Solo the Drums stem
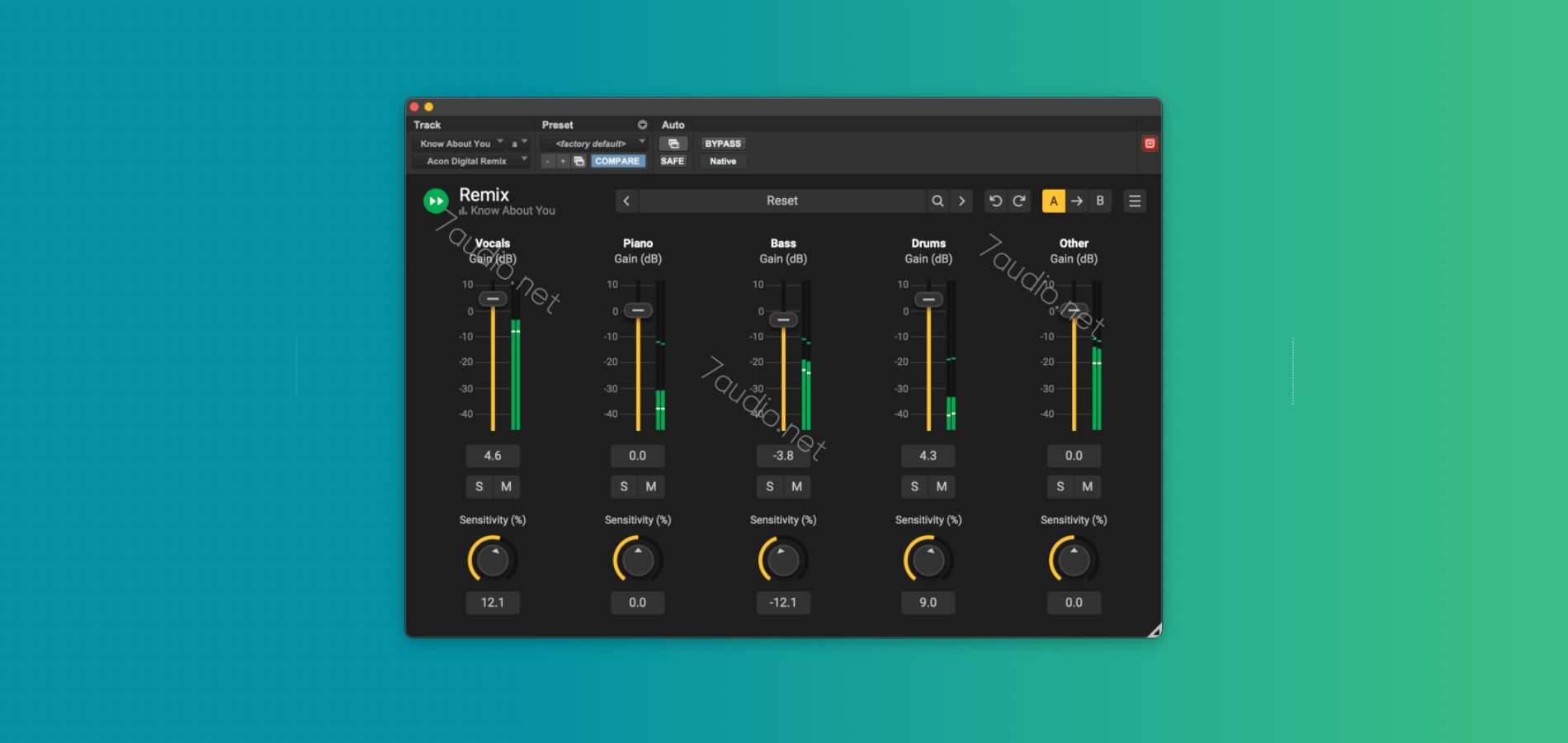Image resolution: width=1568 pixels, height=743 pixels. coord(914,486)
